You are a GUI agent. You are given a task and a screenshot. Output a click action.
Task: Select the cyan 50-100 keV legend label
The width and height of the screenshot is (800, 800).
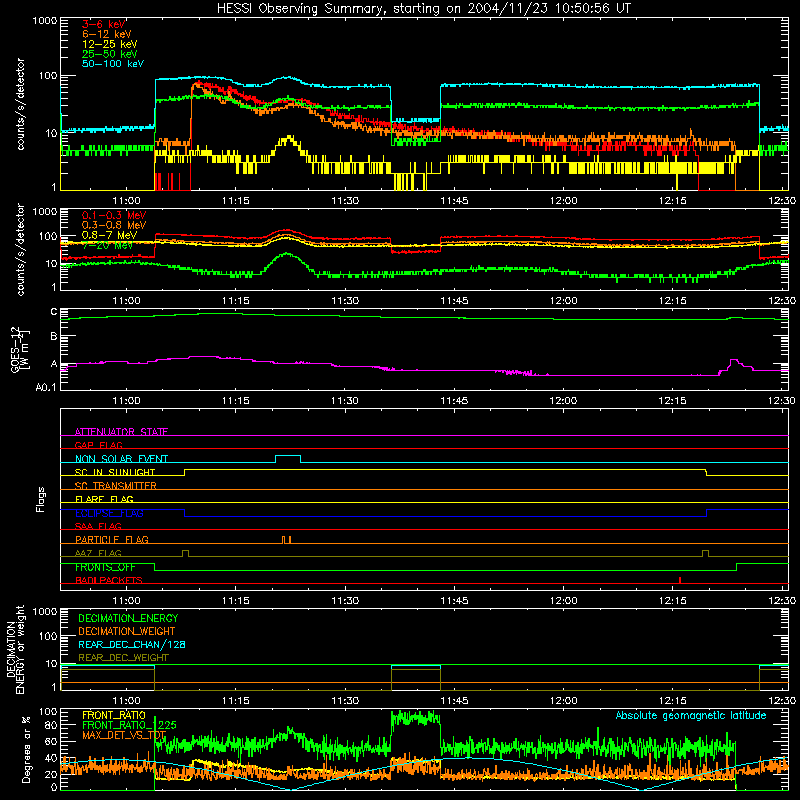113,63
